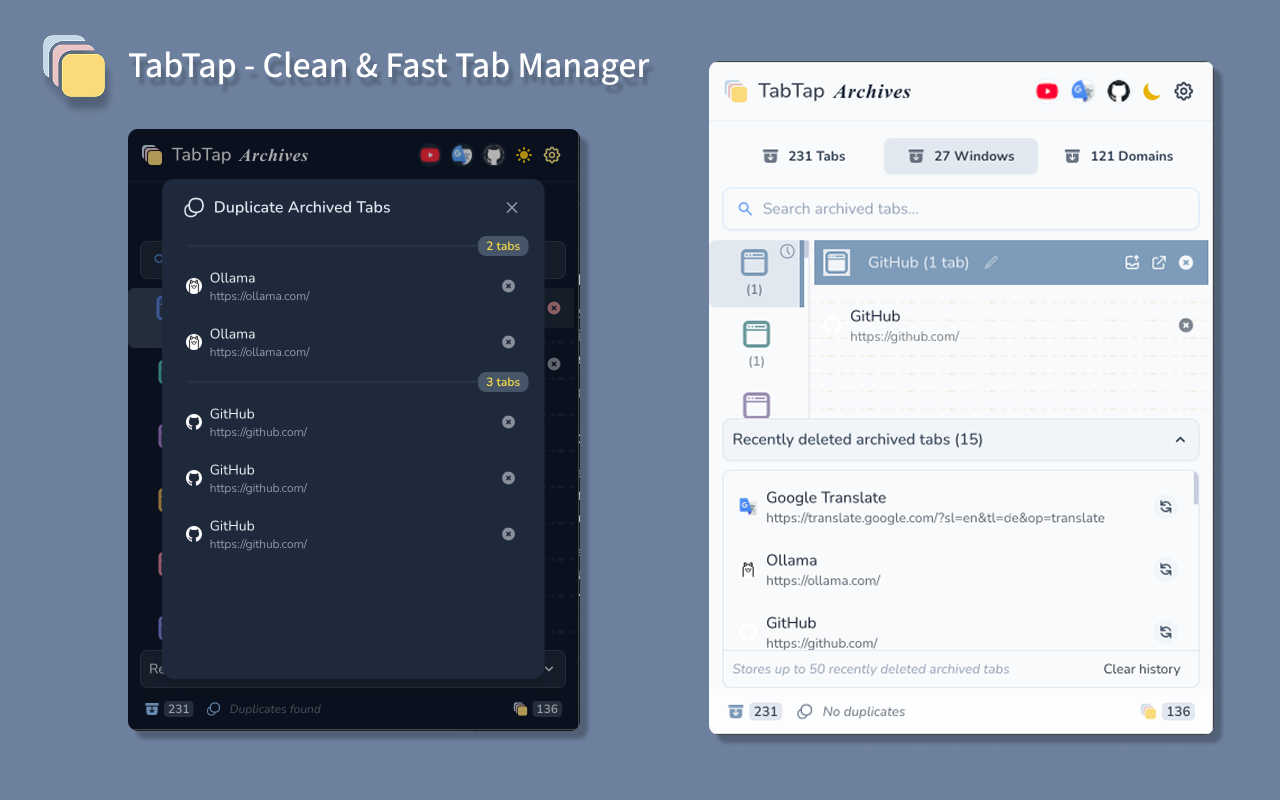Click the 'Clear history' button
This screenshot has height=800, width=1280.
click(1142, 669)
